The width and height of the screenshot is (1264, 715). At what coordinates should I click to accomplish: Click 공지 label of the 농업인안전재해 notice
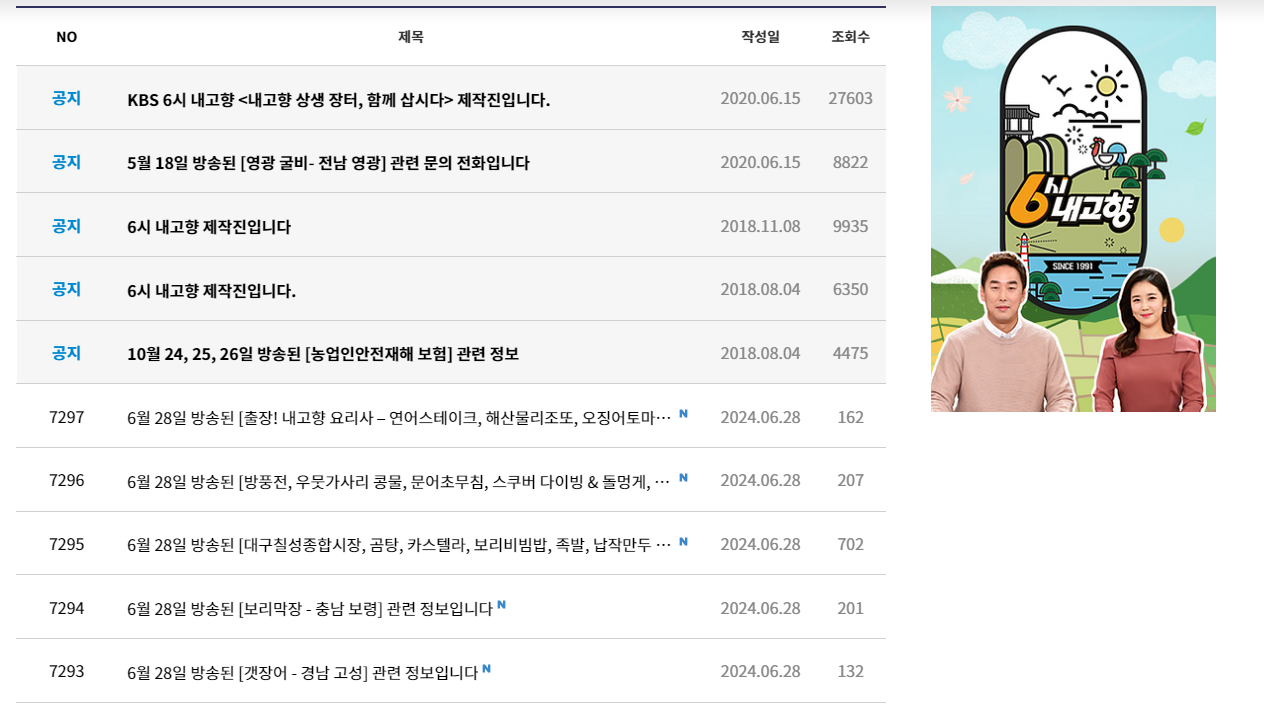point(66,353)
